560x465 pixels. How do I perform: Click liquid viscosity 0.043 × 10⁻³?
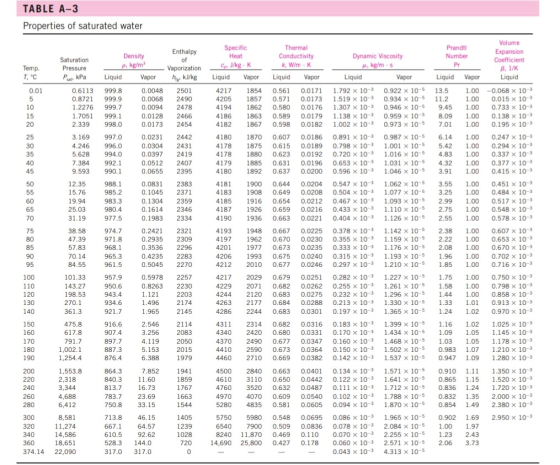point(353,452)
